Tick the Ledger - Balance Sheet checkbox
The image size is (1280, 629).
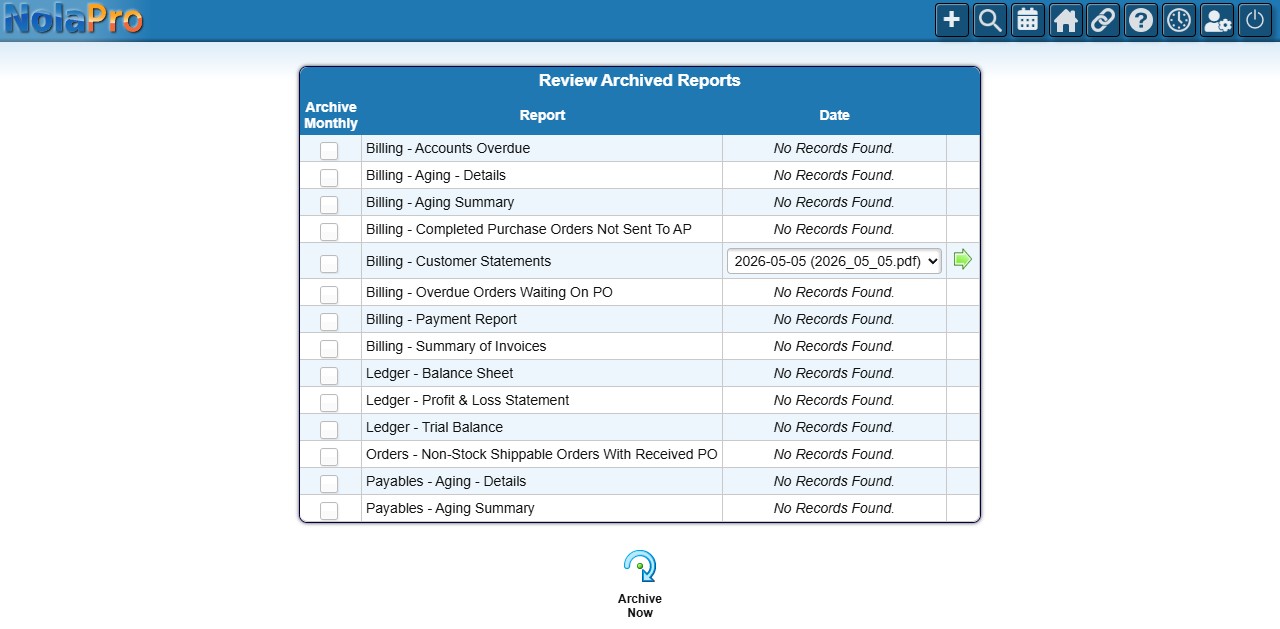329,376
